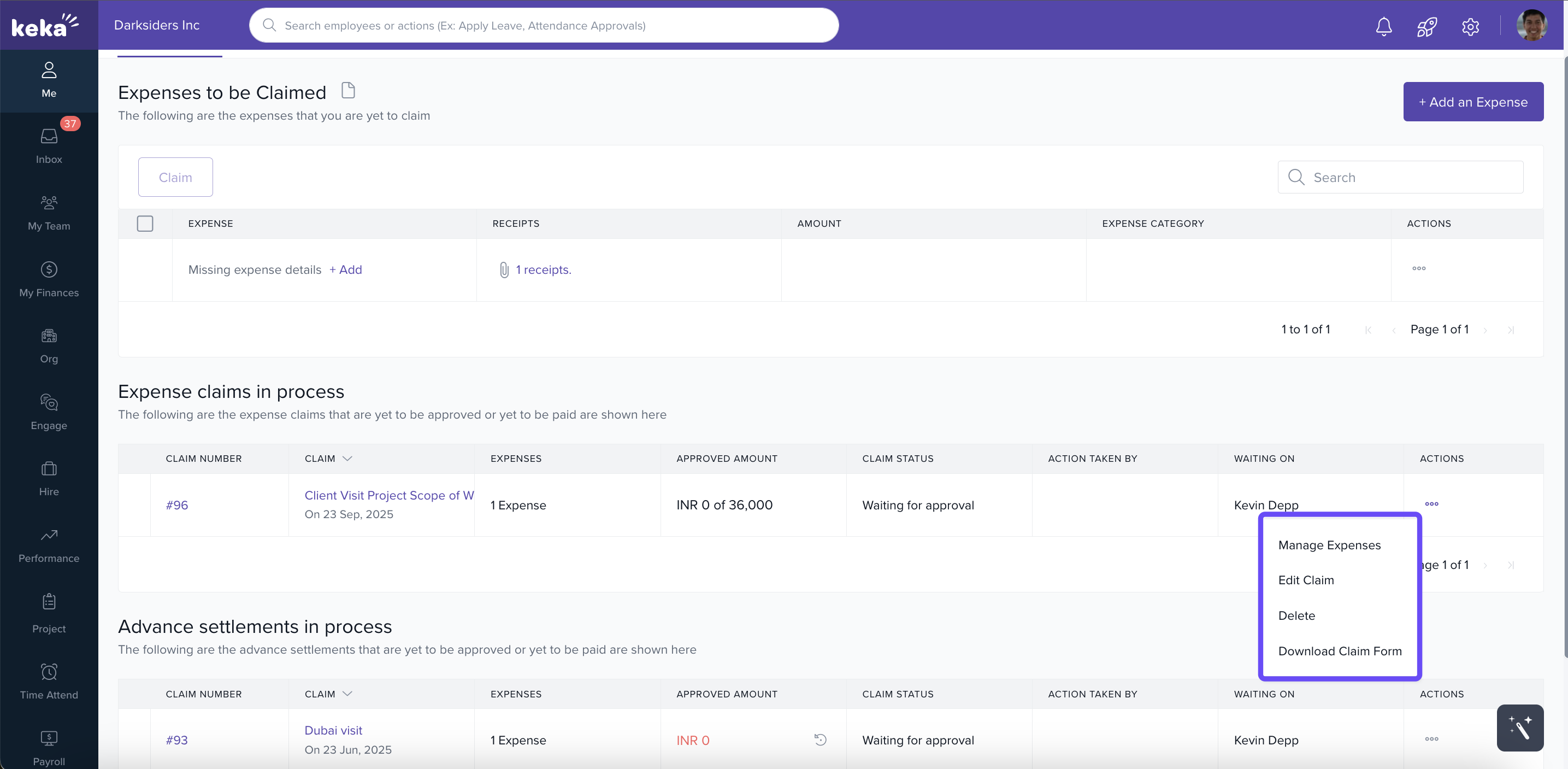The image size is (1568, 769).
Task: Click the expenses Search field
Action: (1400, 177)
